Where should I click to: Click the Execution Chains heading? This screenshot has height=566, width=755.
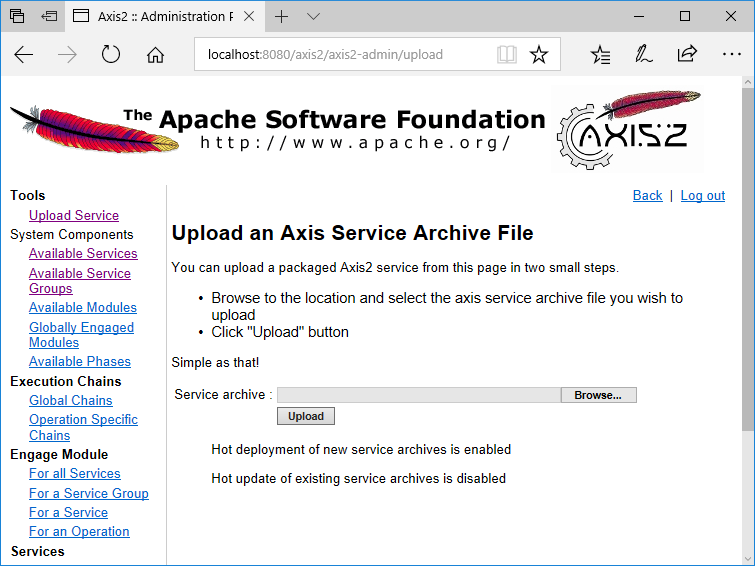65,382
